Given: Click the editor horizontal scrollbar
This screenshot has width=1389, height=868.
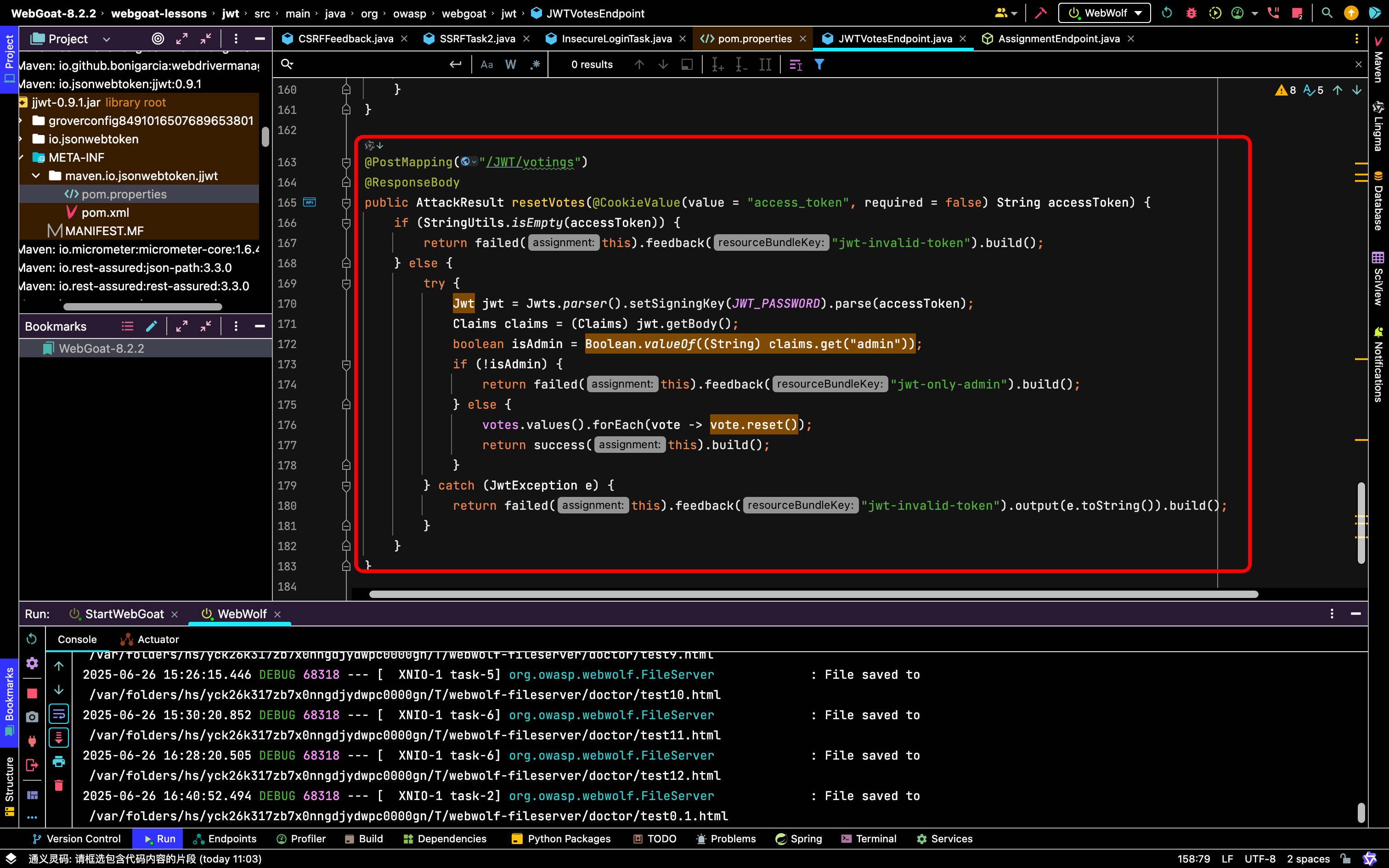Looking at the screenshot, I should (x=813, y=594).
